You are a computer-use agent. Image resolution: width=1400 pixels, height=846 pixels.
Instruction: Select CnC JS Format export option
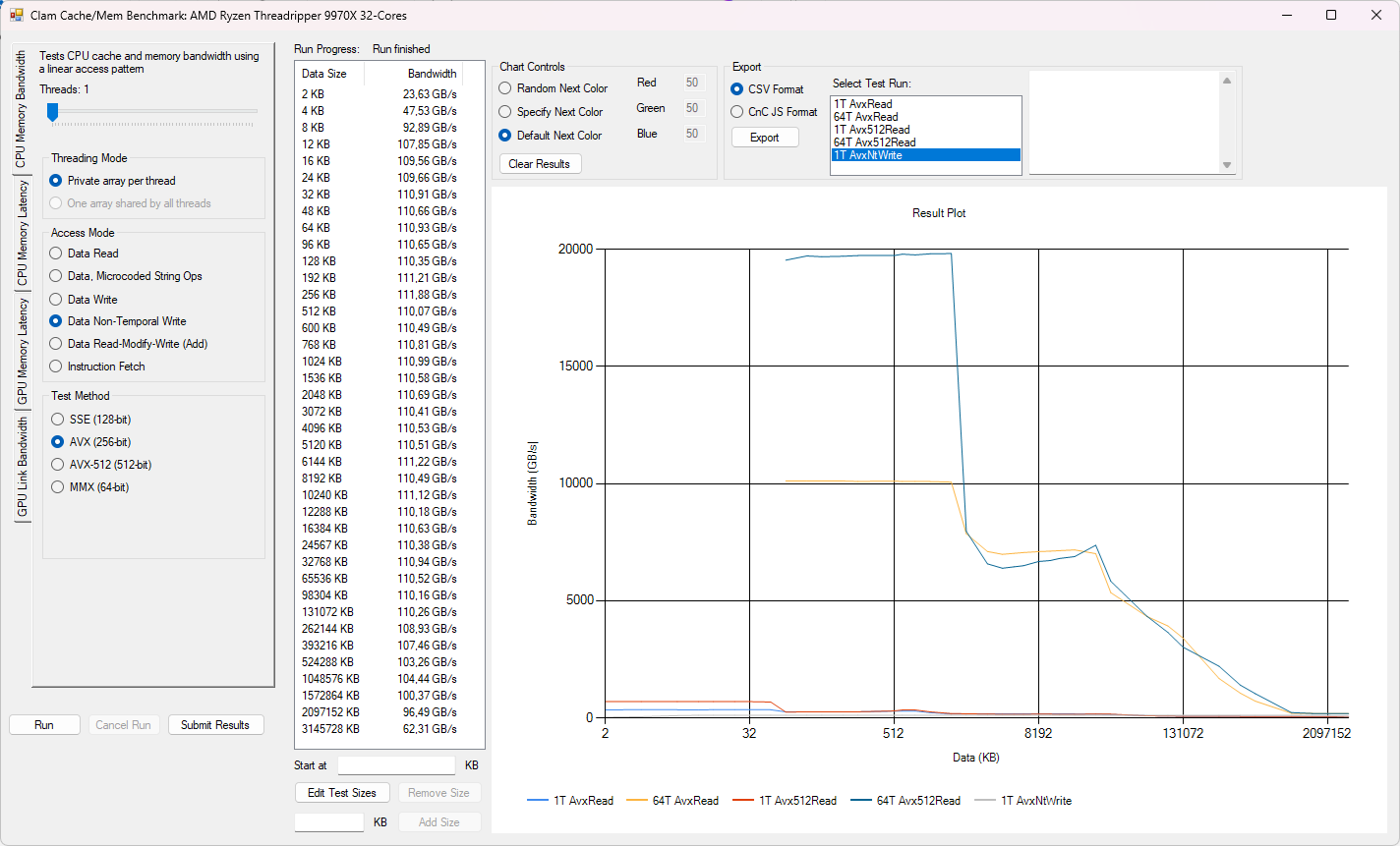[x=775, y=112]
